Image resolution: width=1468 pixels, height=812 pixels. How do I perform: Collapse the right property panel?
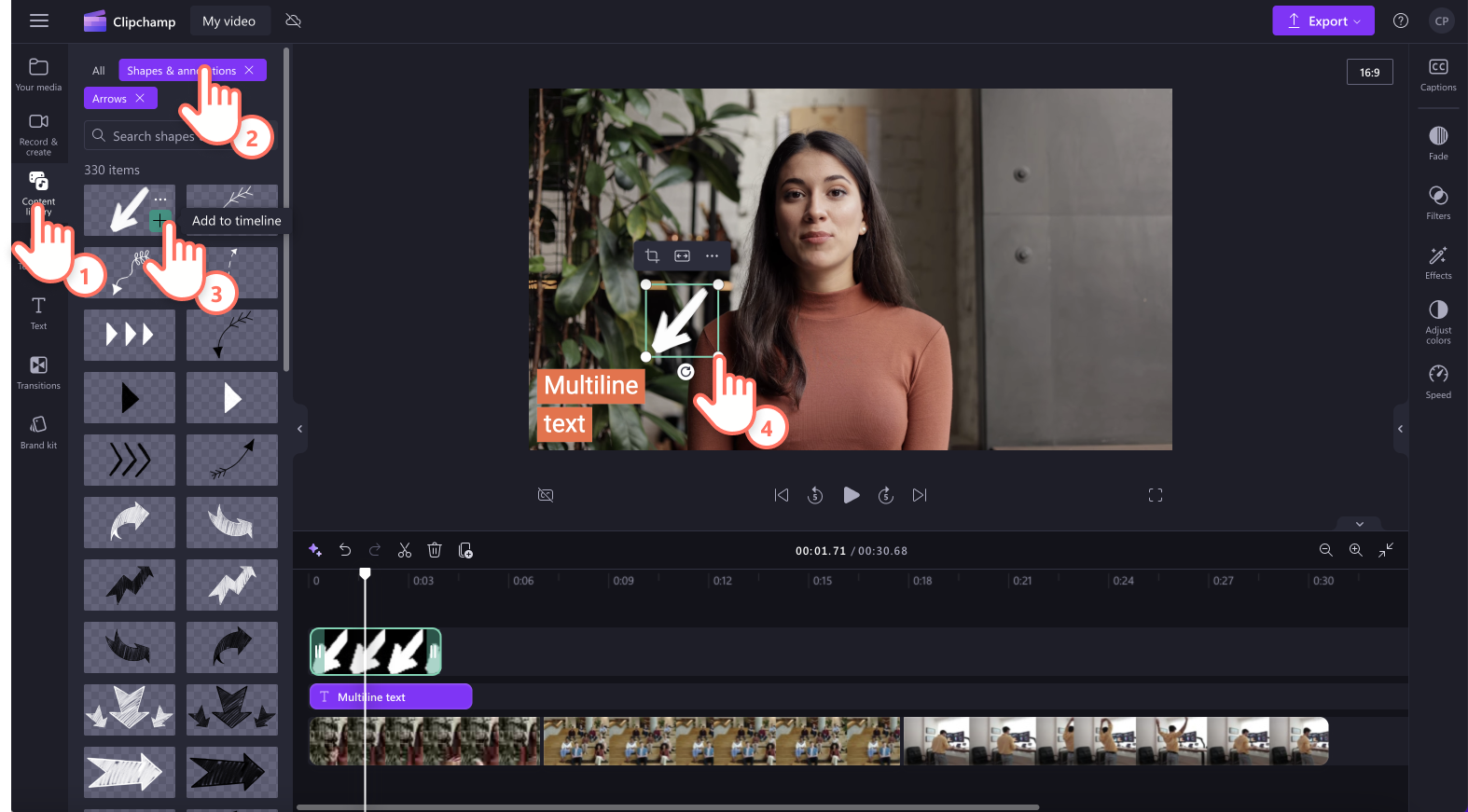1400,429
